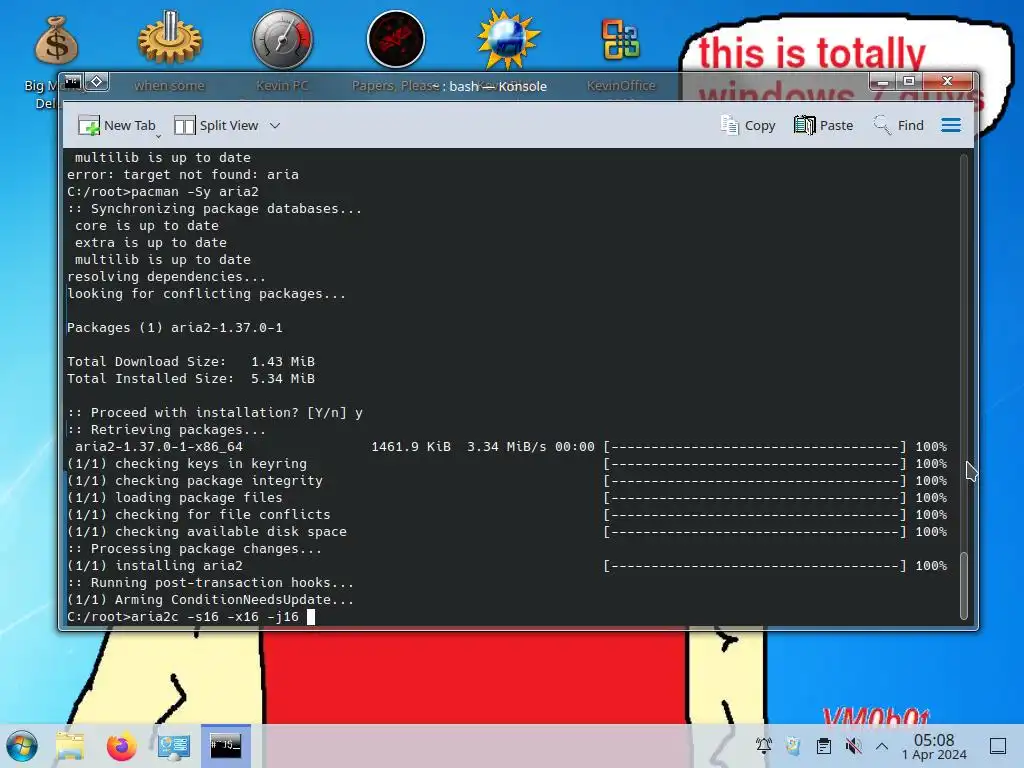Click 'looking for conflicting packages...' line
Screen dimensions: 1024x768
pos(206,293)
